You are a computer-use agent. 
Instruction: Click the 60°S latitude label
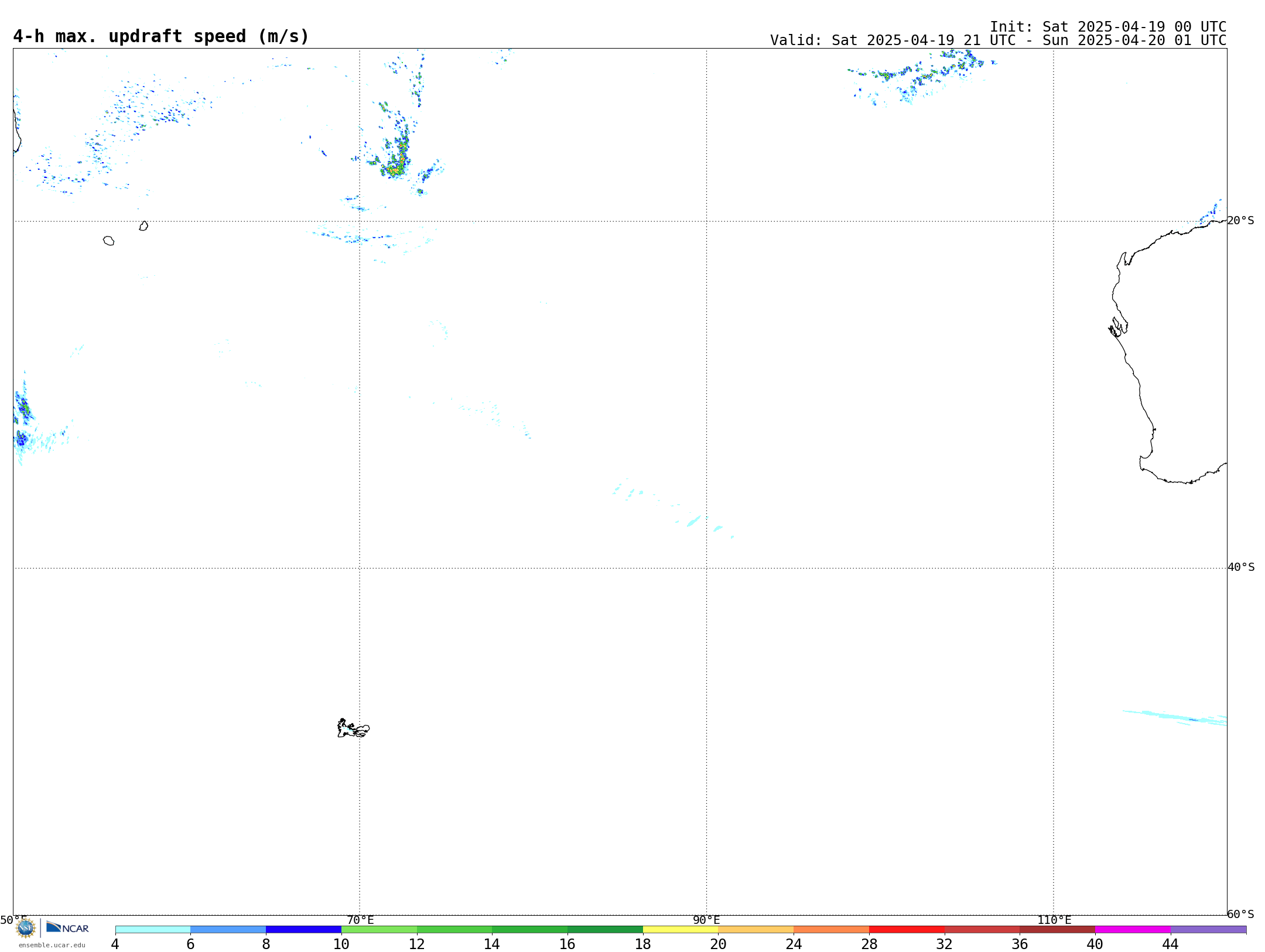(1240, 914)
